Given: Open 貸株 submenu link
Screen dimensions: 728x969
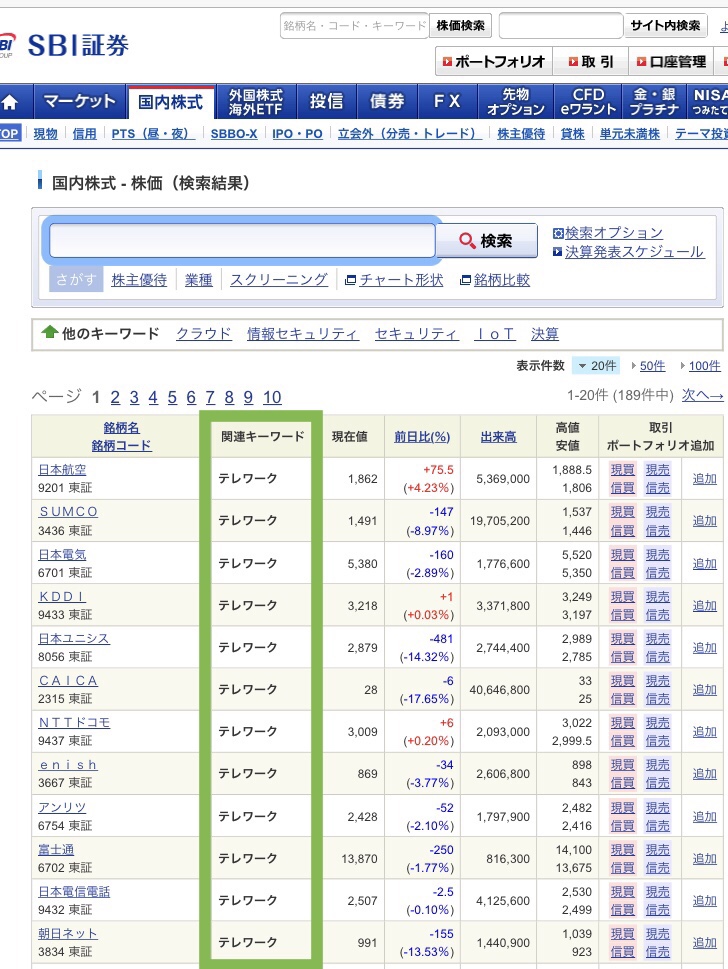Looking at the screenshot, I should tap(572, 133).
